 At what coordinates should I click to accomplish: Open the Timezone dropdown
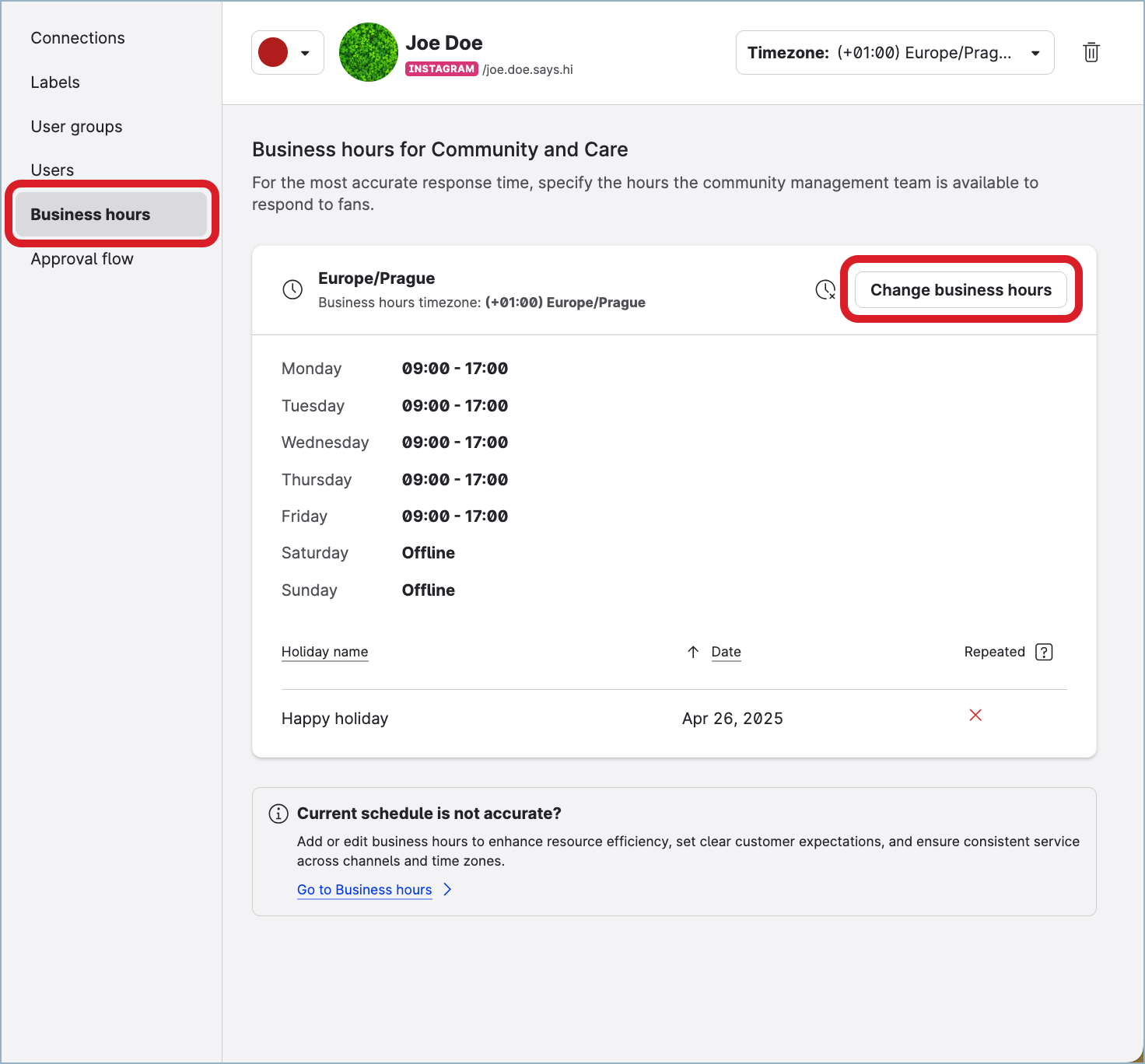895,53
